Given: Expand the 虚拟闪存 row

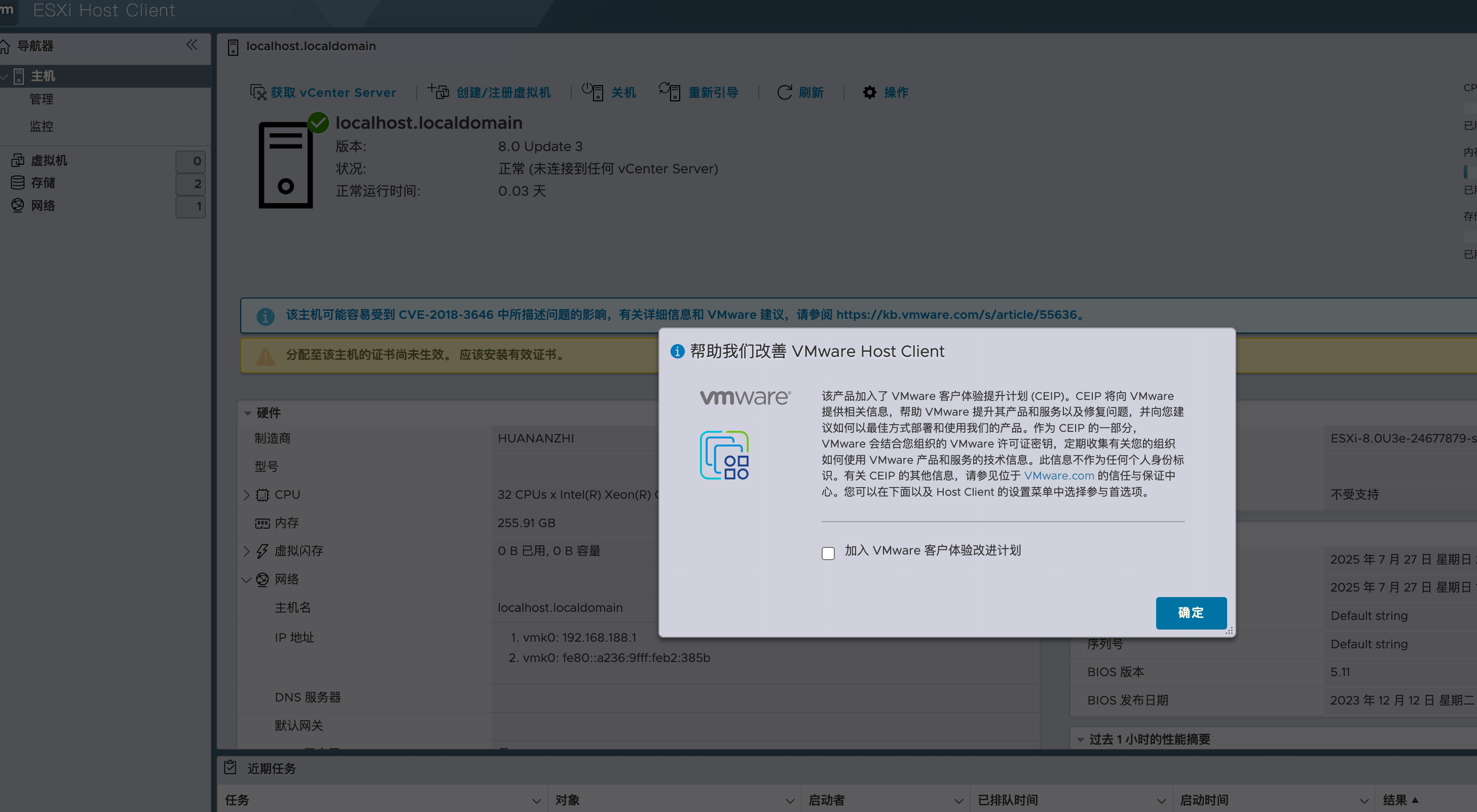Looking at the screenshot, I should click(x=246, y=551).
